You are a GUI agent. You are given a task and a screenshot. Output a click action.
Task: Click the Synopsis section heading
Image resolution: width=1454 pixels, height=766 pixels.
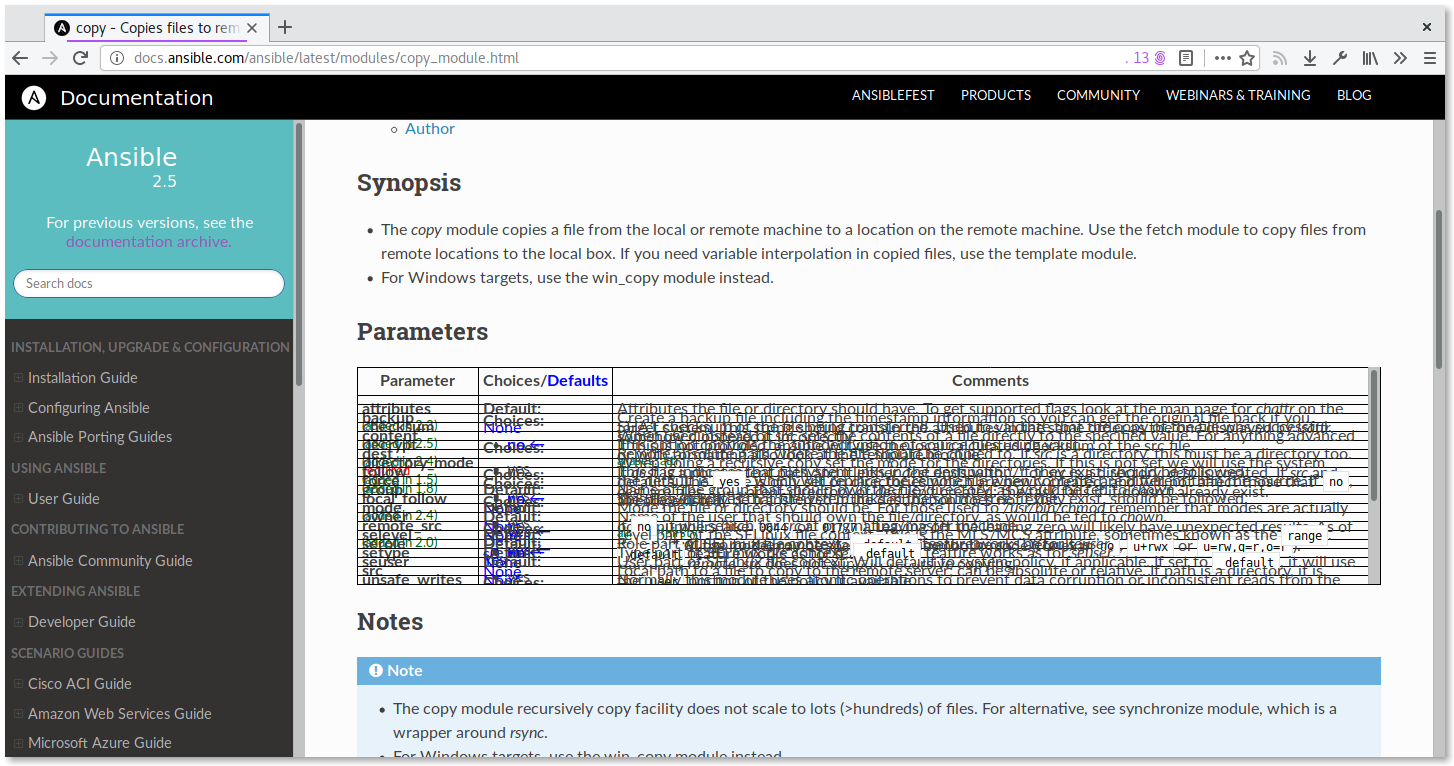pos(409,183)
